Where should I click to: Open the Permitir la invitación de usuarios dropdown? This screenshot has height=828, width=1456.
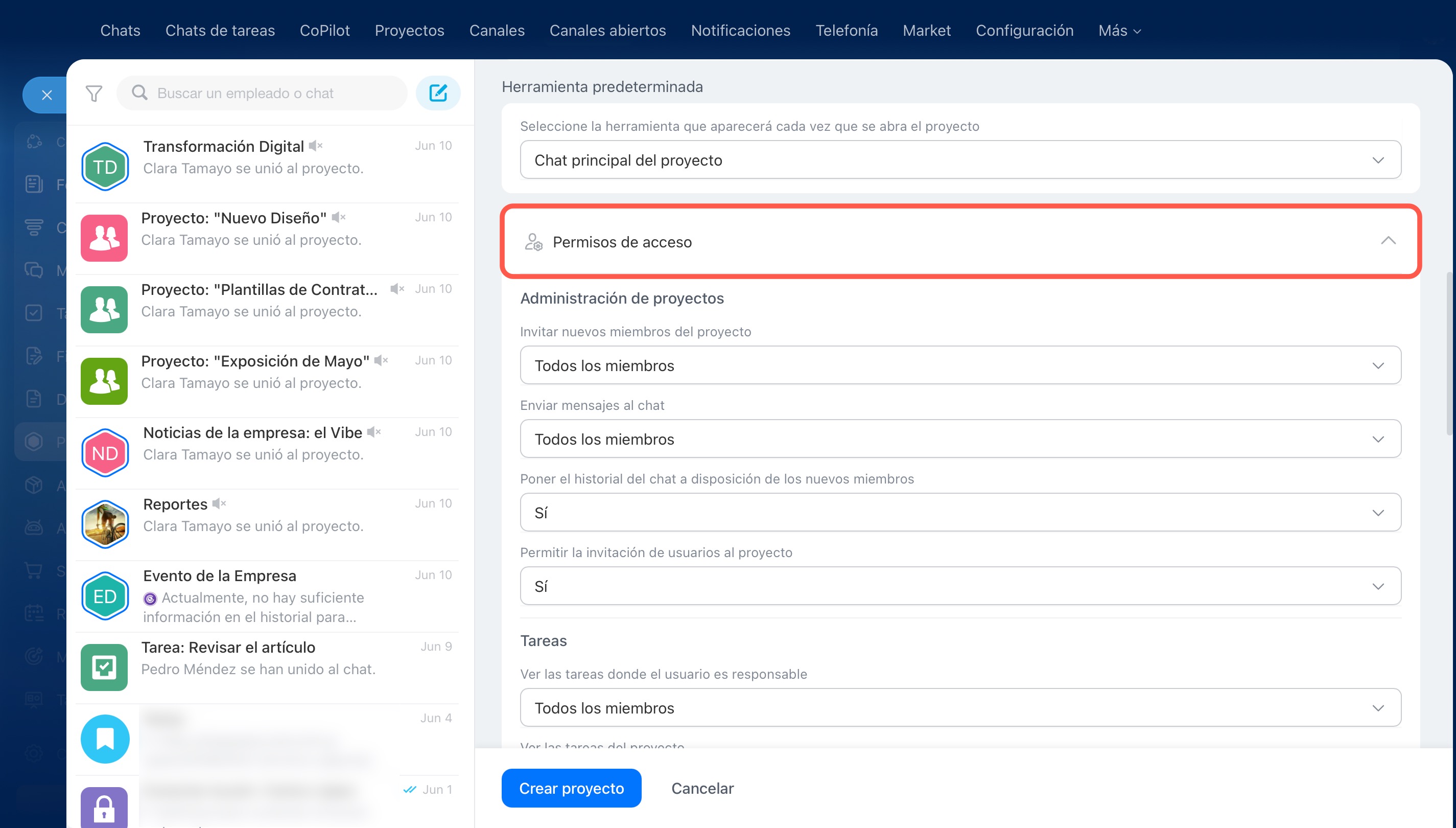pos(960,586)
